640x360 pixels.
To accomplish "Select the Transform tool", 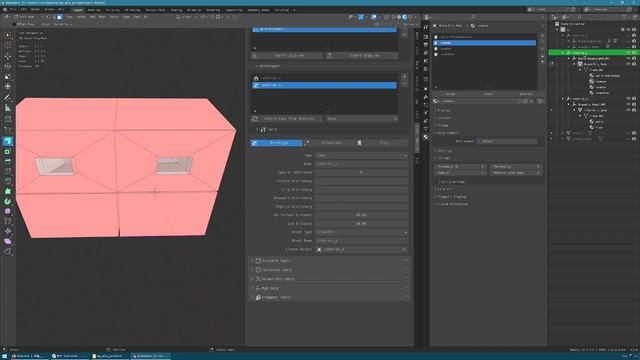I will 8,87.
